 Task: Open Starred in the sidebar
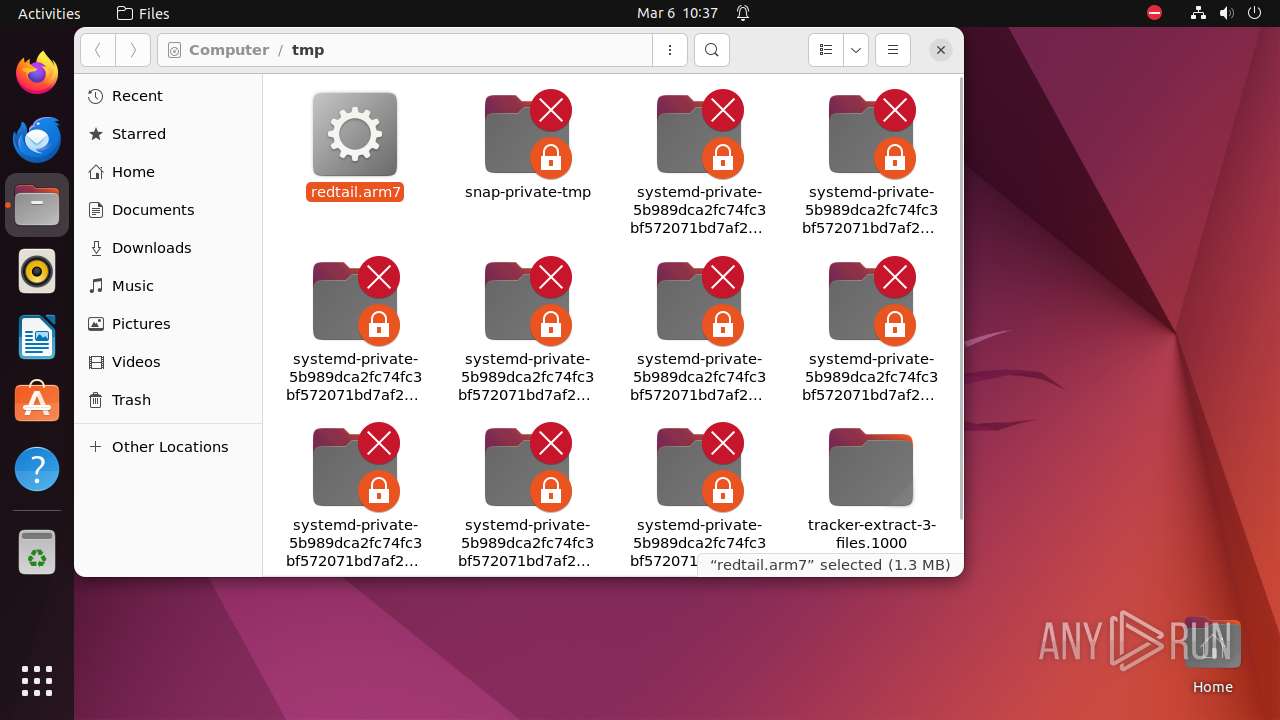[x=168, y=134]
